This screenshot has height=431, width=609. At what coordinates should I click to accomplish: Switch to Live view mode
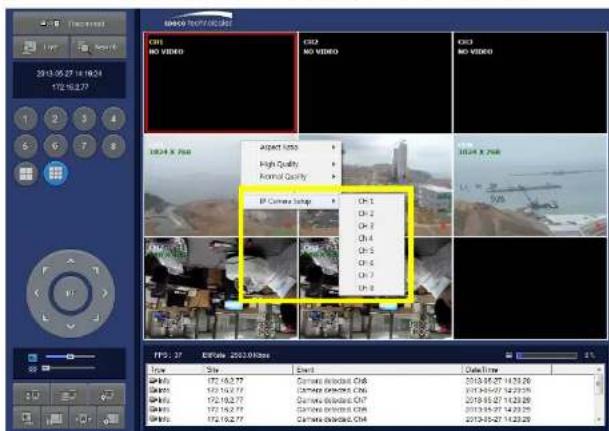[41, 47]
